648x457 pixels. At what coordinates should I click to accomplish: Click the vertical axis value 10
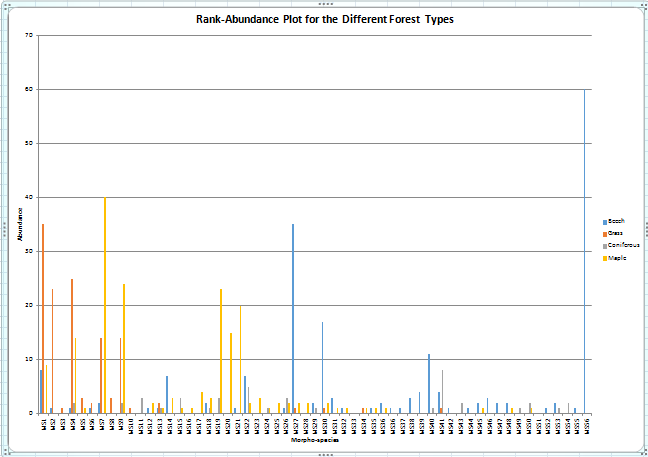(29, 359)
